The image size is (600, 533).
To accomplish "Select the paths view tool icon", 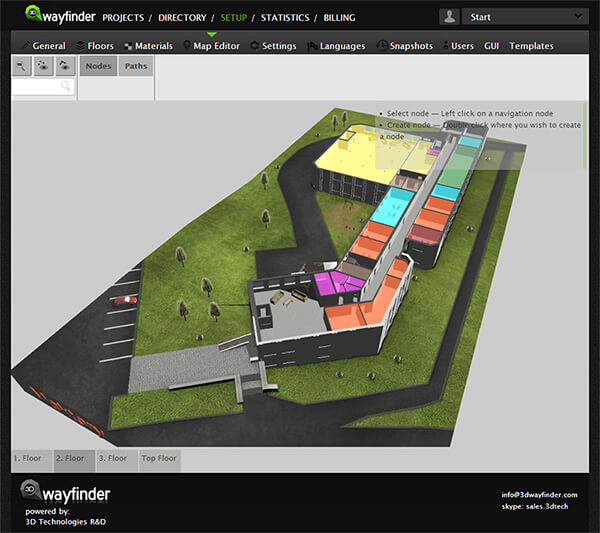I will 65,66.
